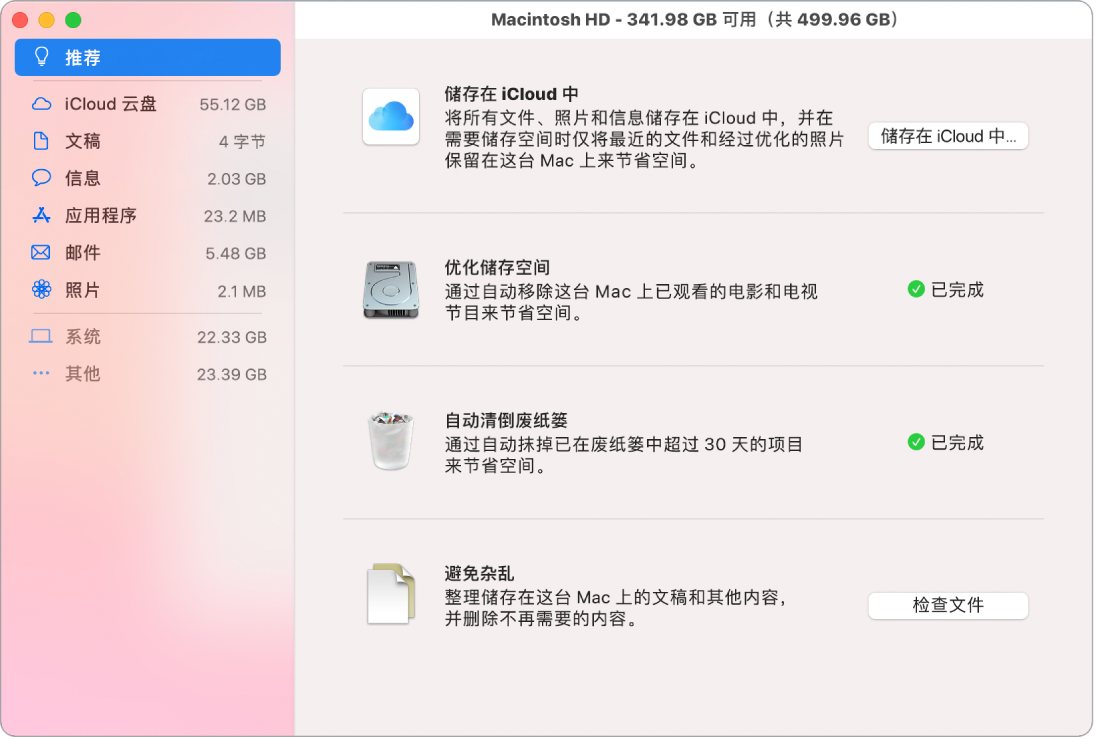Click the yellow minimize window button
This screenshot has width=1096, height=739.
tap(47, 20)
